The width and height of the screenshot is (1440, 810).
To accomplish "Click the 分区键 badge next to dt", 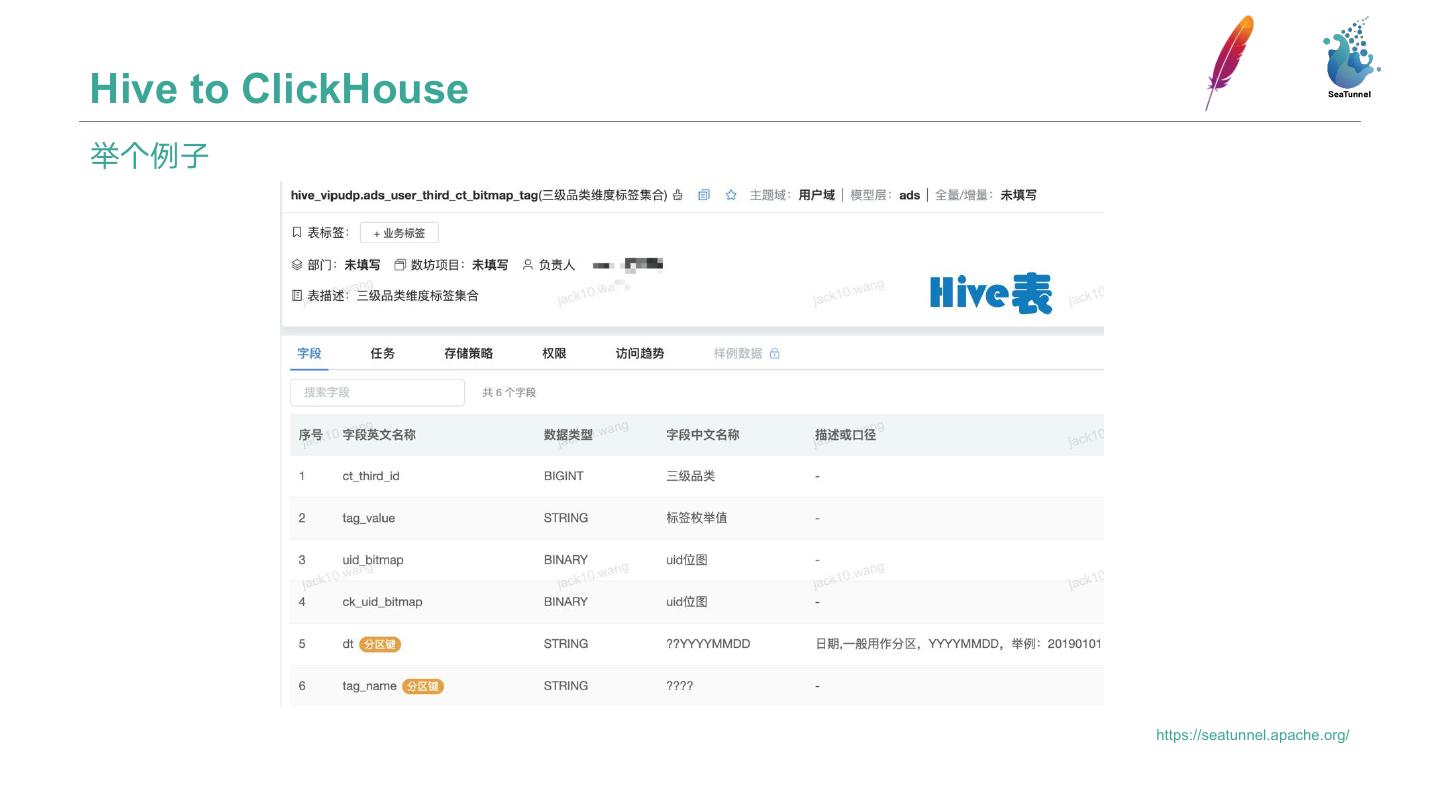I will [380, 644].
